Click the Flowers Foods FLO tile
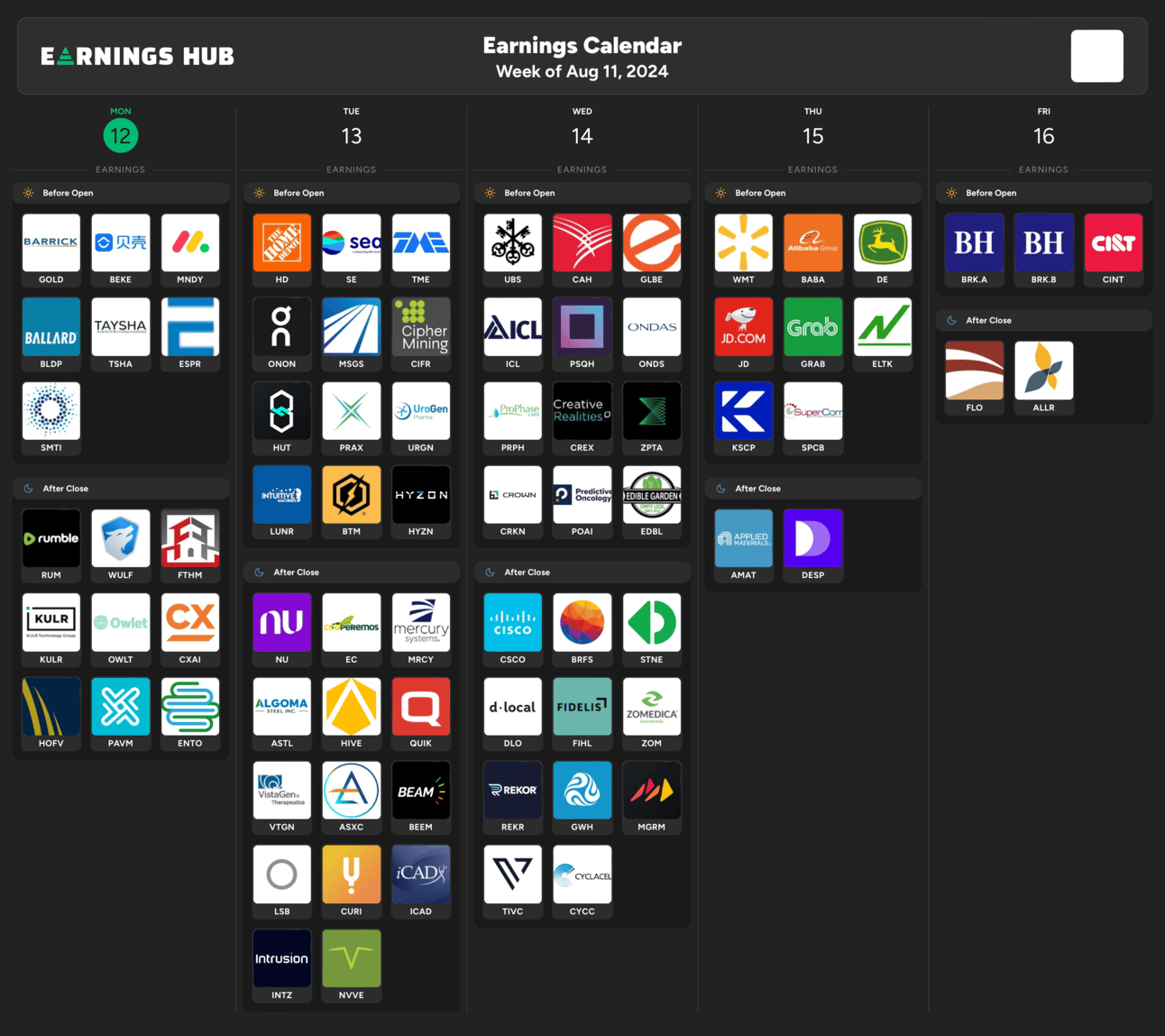This screenshot has width=1165, height=1036. (975, 377)
